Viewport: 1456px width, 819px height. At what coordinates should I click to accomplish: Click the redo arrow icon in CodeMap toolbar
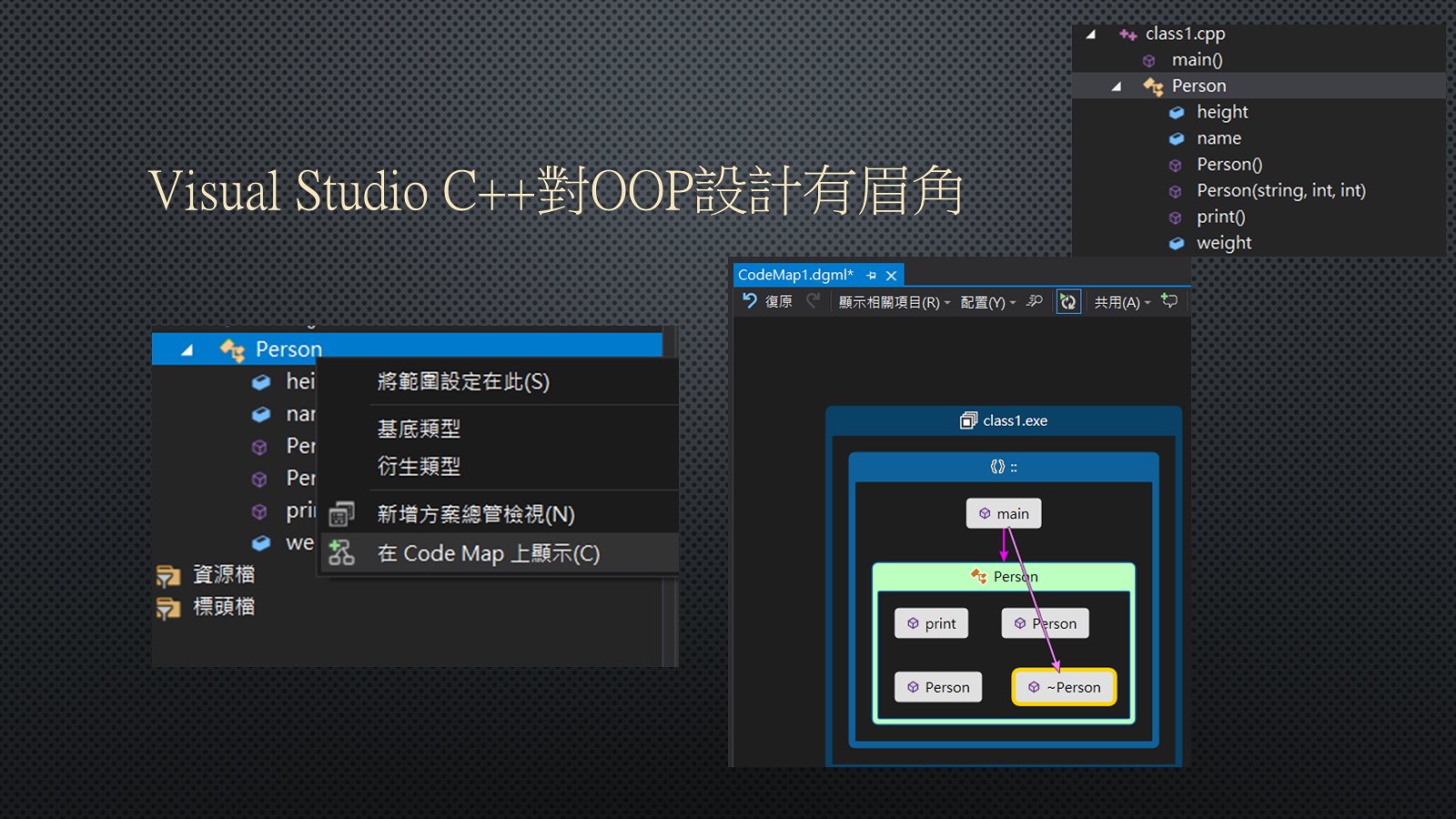[x=814, y=300]
